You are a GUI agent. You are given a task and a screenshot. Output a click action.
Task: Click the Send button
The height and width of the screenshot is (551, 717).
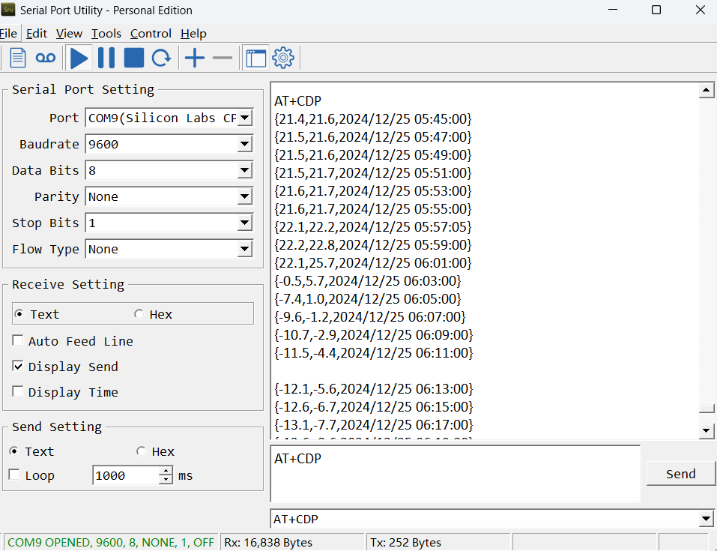coord(680,473)
